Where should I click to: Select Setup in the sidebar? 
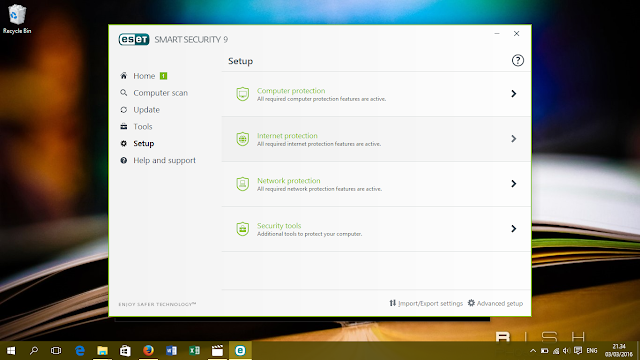[x=144, y=144]
